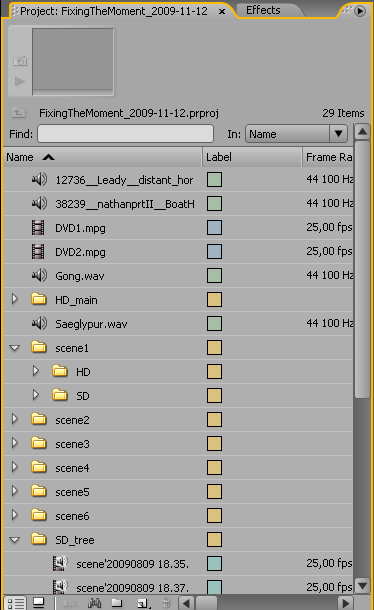Click the poster frame camera icon
Screen dimensions: 374x610
click(x=20, y=61)
